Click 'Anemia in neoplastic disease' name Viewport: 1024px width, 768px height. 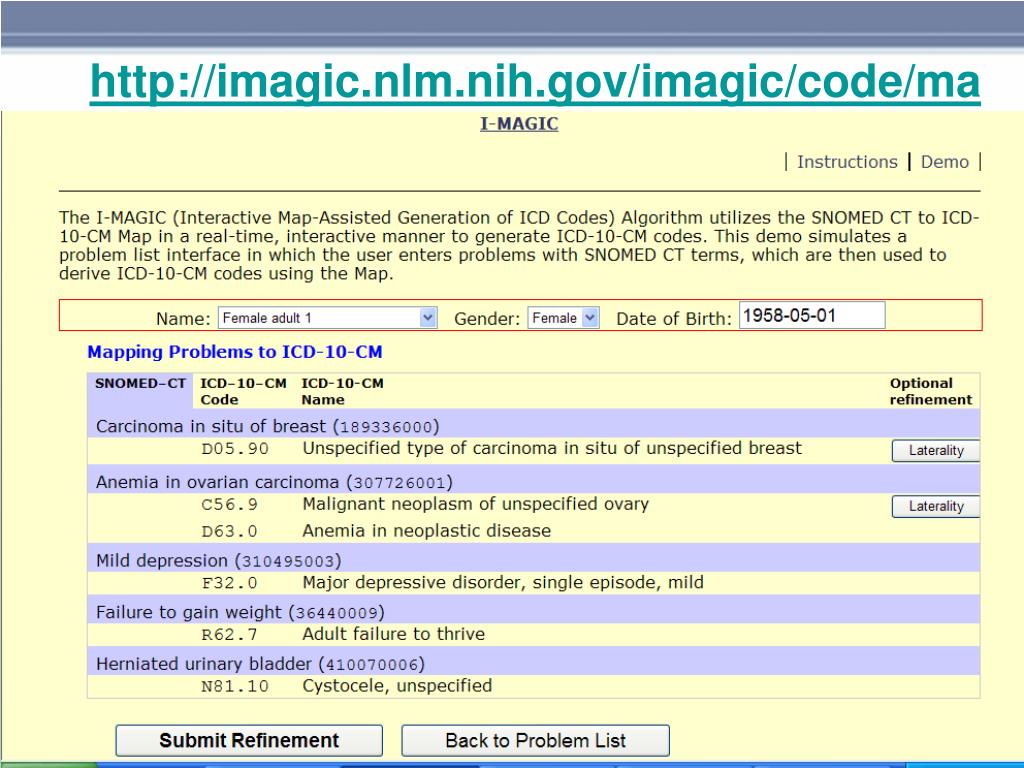coord(426,531)
